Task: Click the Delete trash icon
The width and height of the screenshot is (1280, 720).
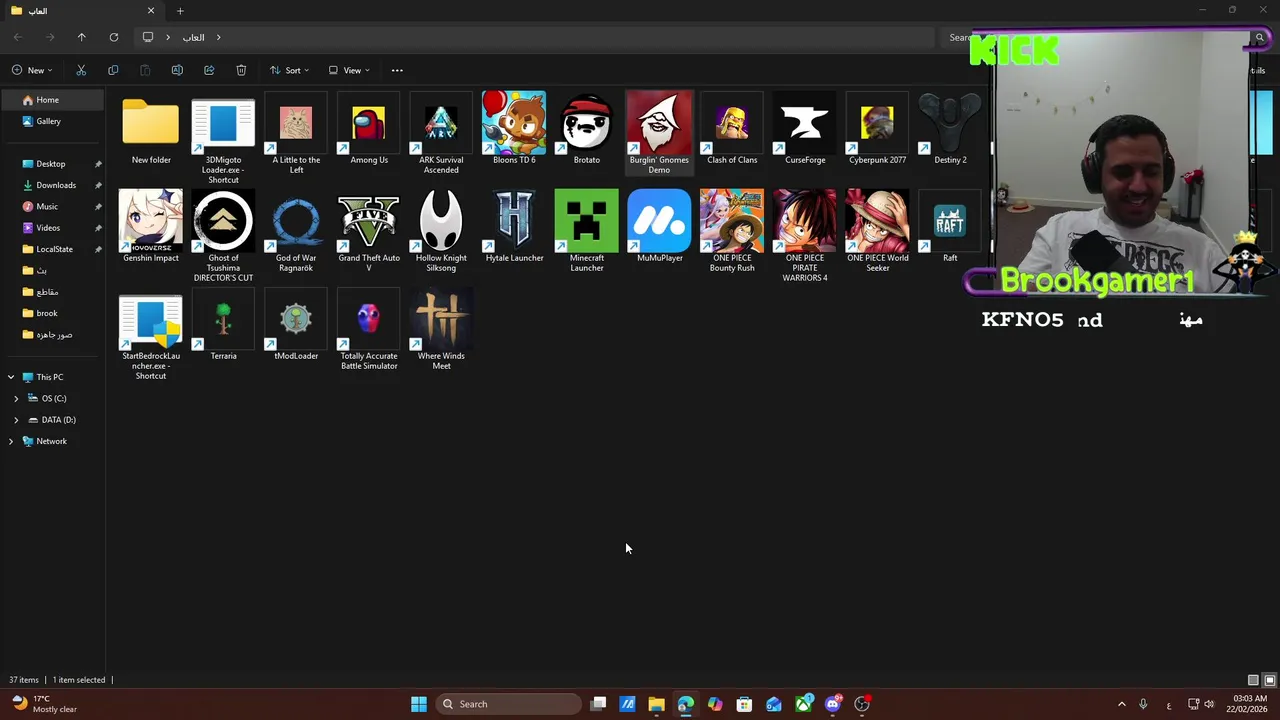Action: coord(241,70)
